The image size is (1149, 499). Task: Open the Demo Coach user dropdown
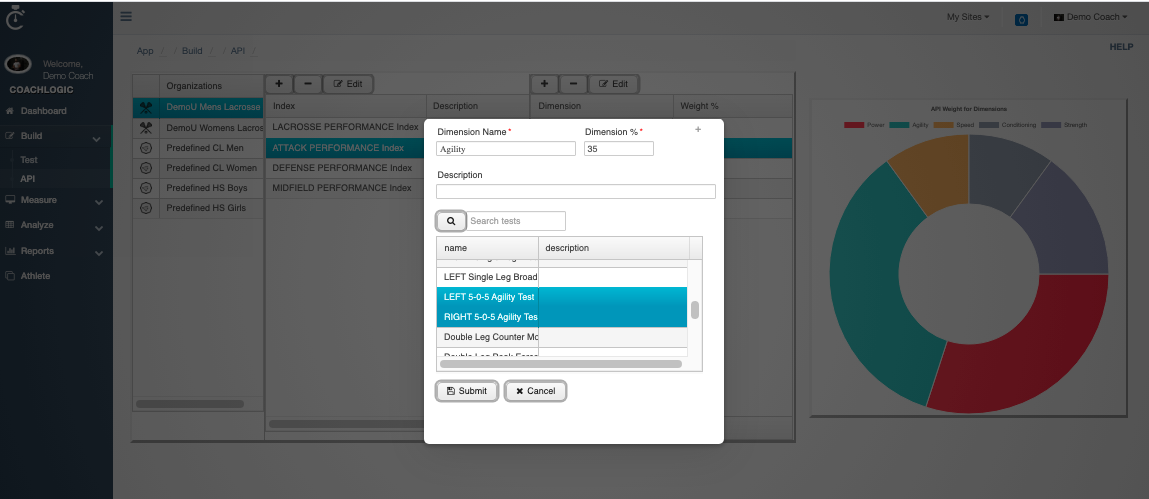(1089, 17)
